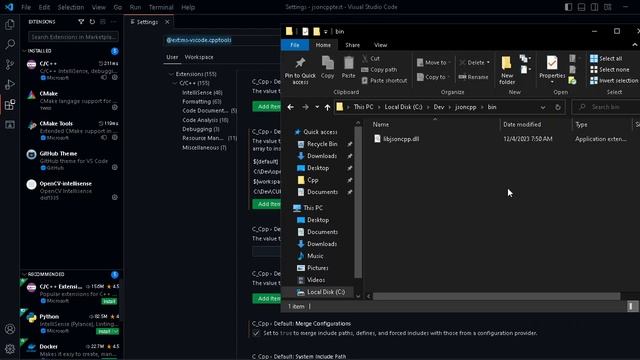Viewport: 640px width, 360px height.
Task: Open the Selection menu in VS Code
Action: [71, 7]
